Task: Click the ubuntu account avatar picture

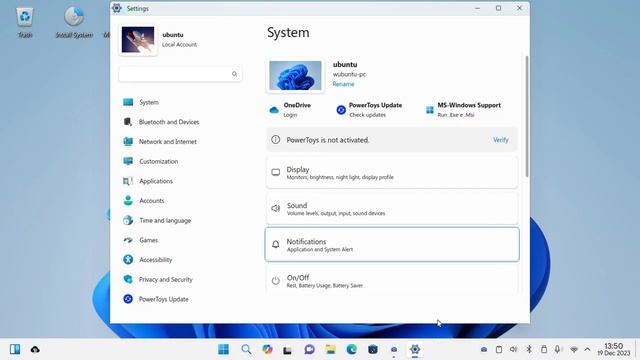Action: [138, 40]
